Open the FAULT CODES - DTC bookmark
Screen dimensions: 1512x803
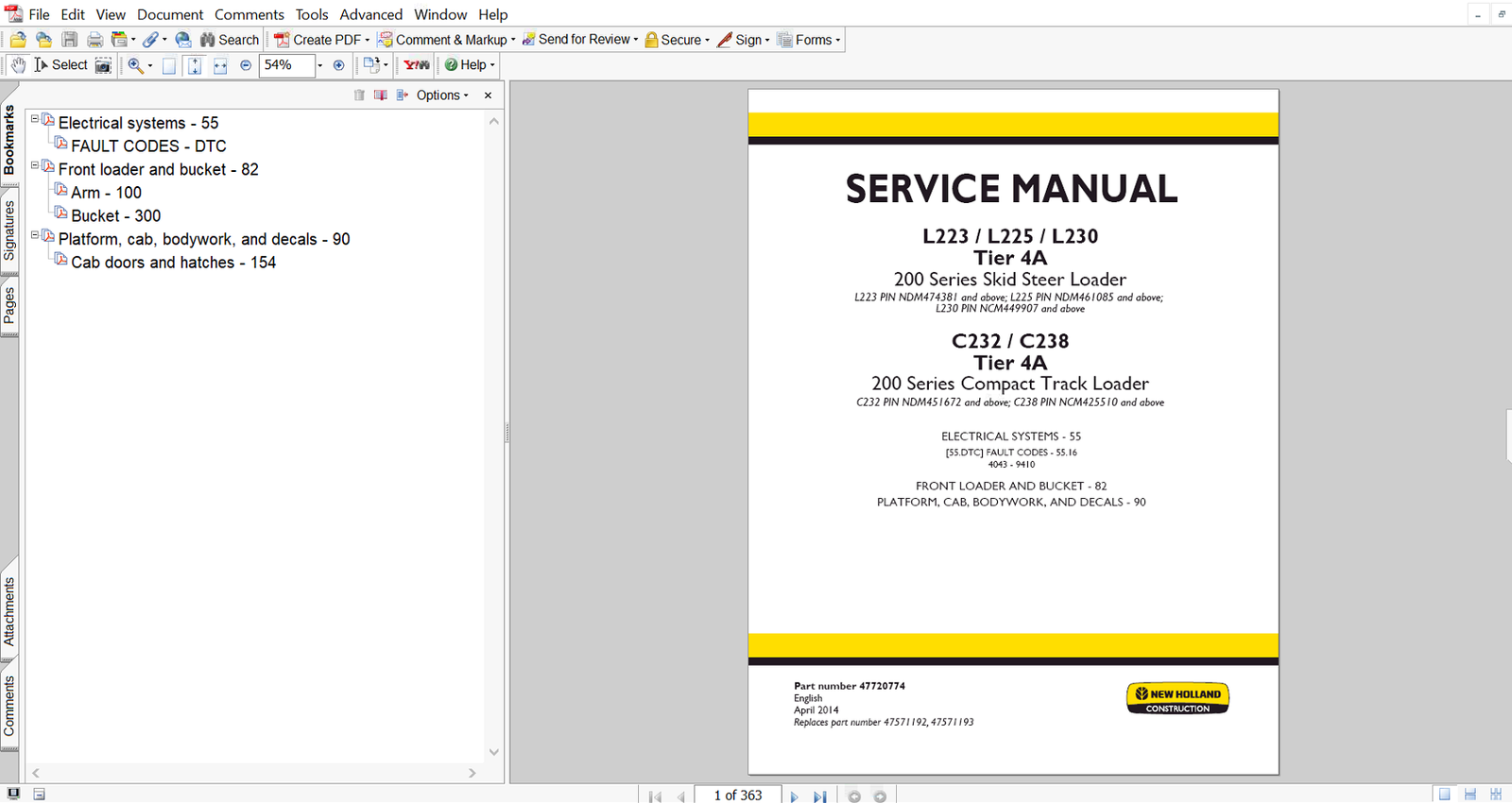point(148,146)
